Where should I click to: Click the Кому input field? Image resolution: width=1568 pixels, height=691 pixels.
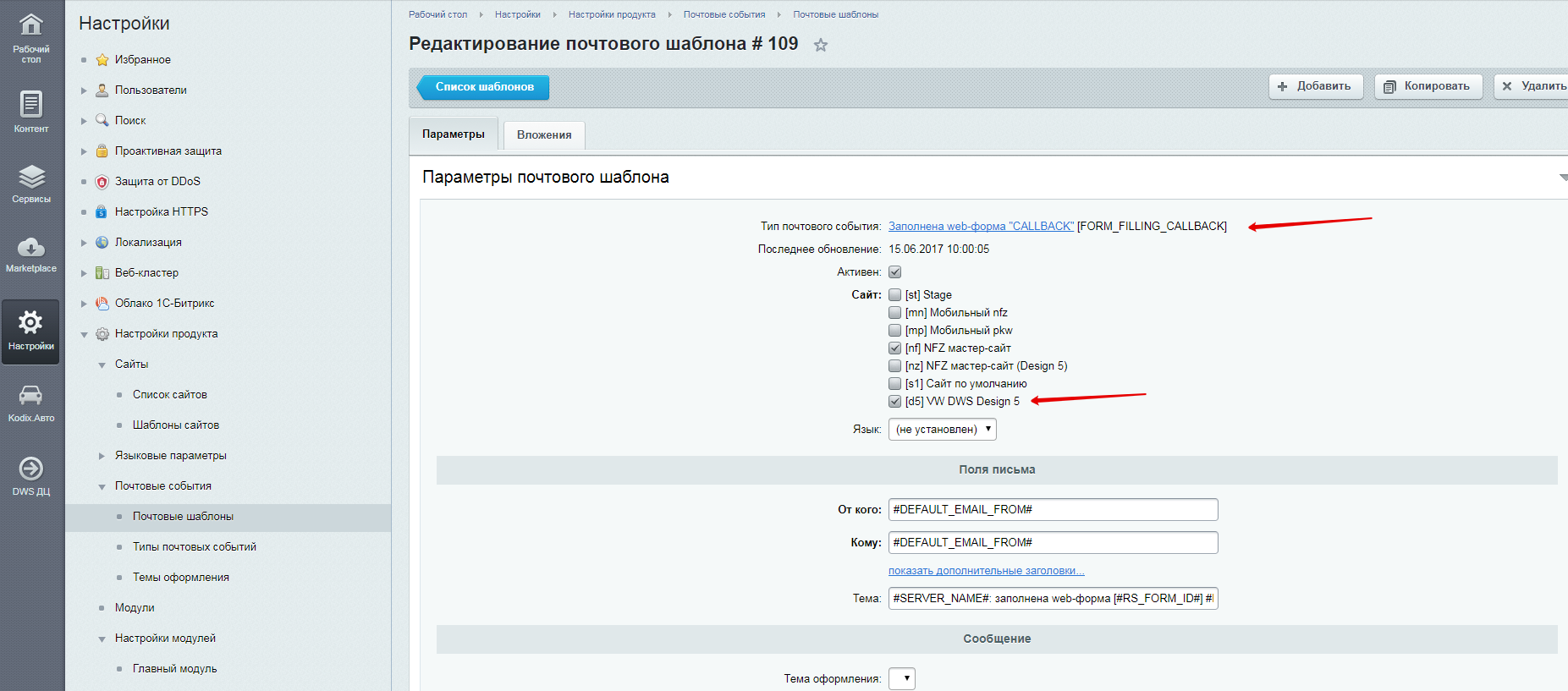1053,542
